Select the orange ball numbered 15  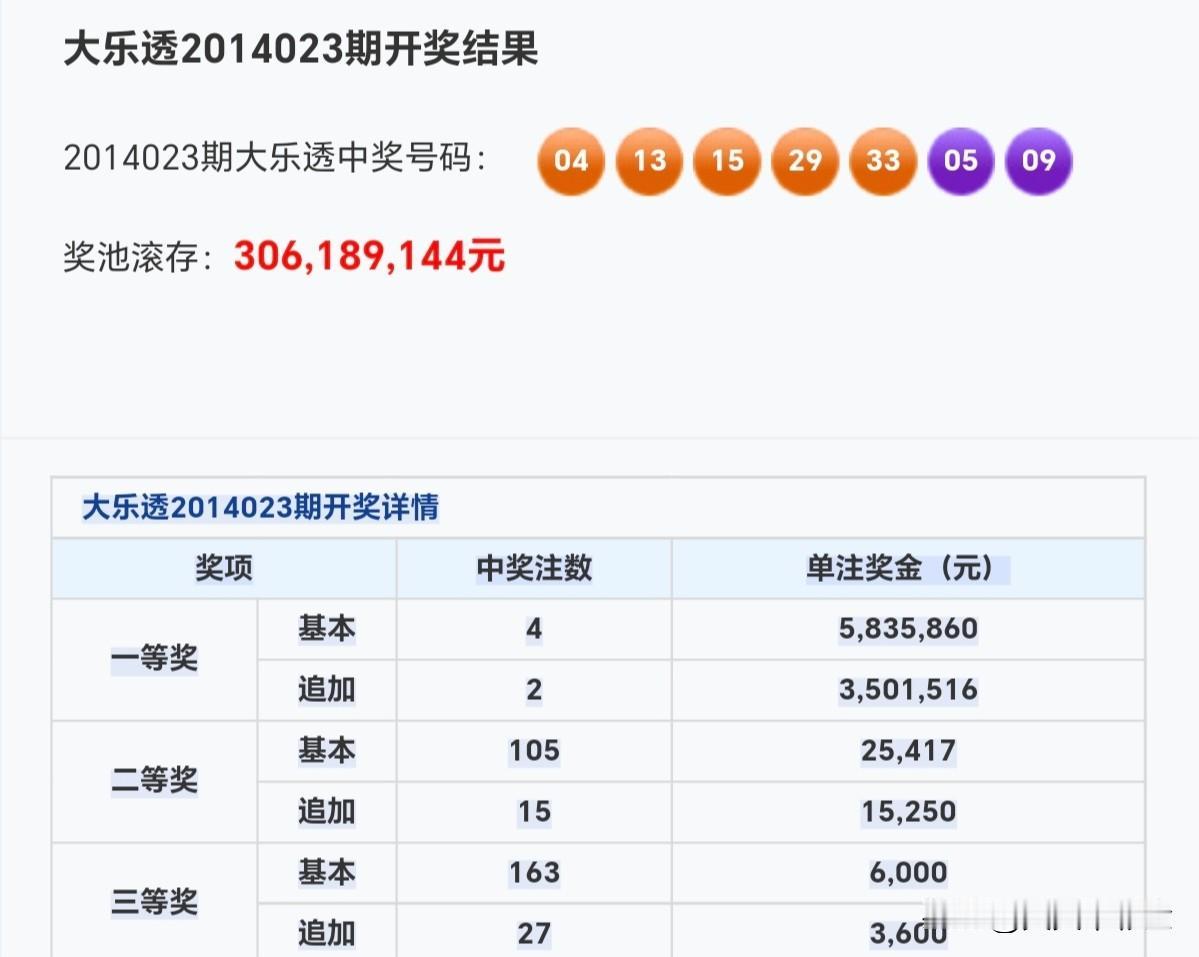click(727, 161)
